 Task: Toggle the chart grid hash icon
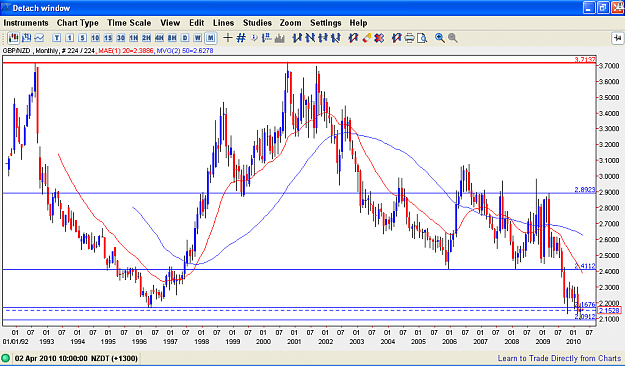click(241, 38)
